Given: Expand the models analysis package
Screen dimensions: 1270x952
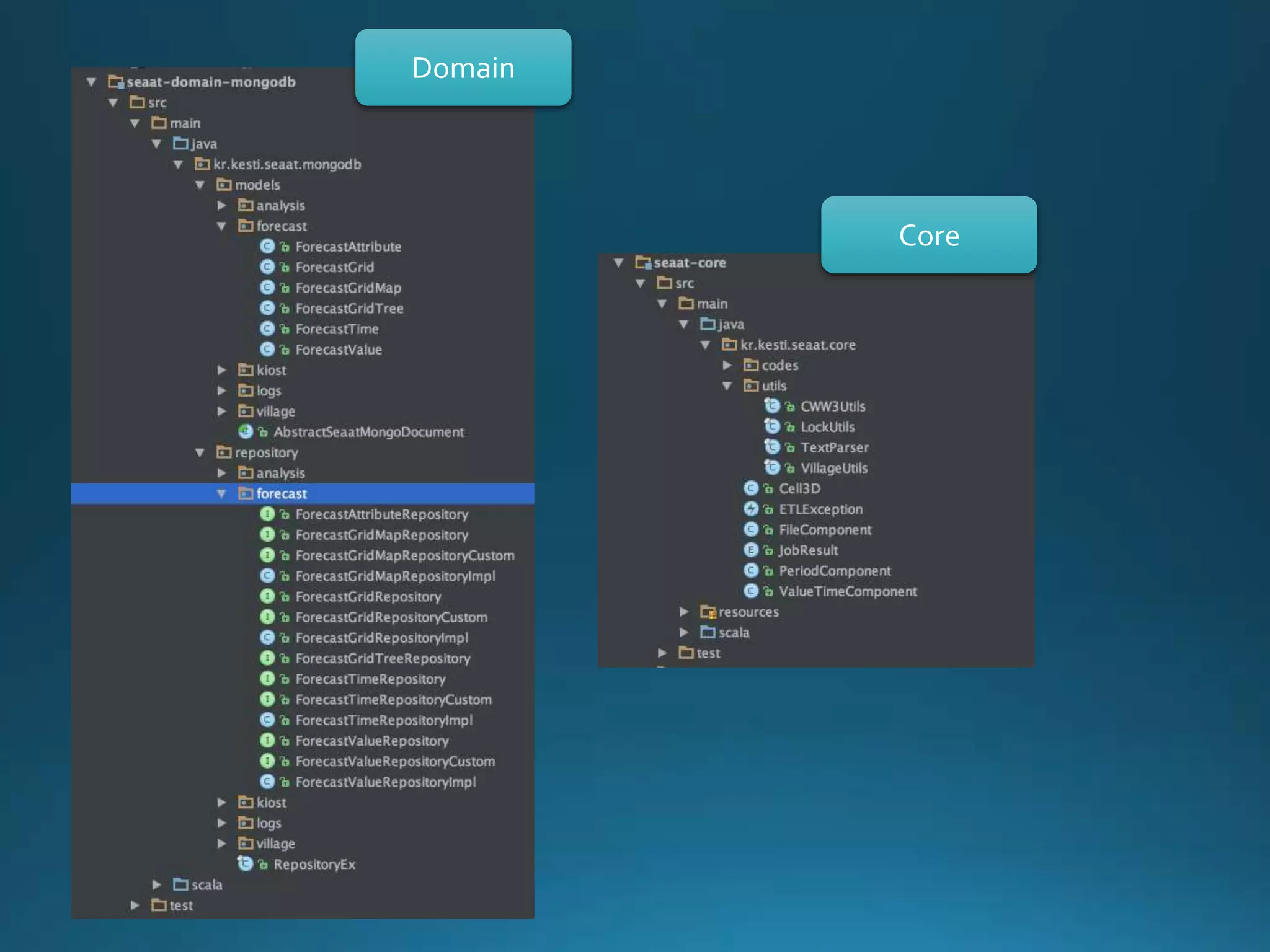Looking at the screenshot, I should coord(221,205).
